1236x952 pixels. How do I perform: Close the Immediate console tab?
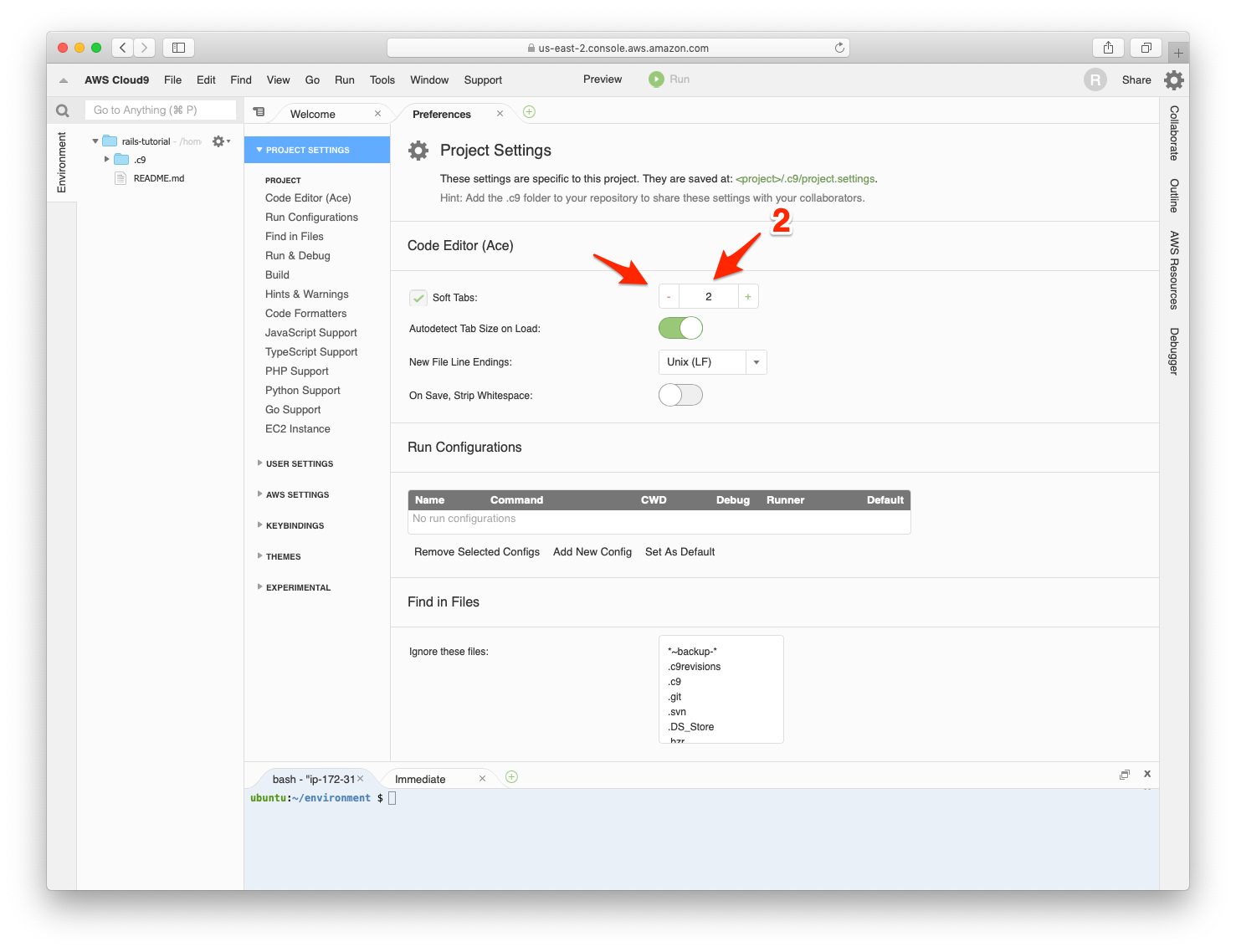[482, 779]
